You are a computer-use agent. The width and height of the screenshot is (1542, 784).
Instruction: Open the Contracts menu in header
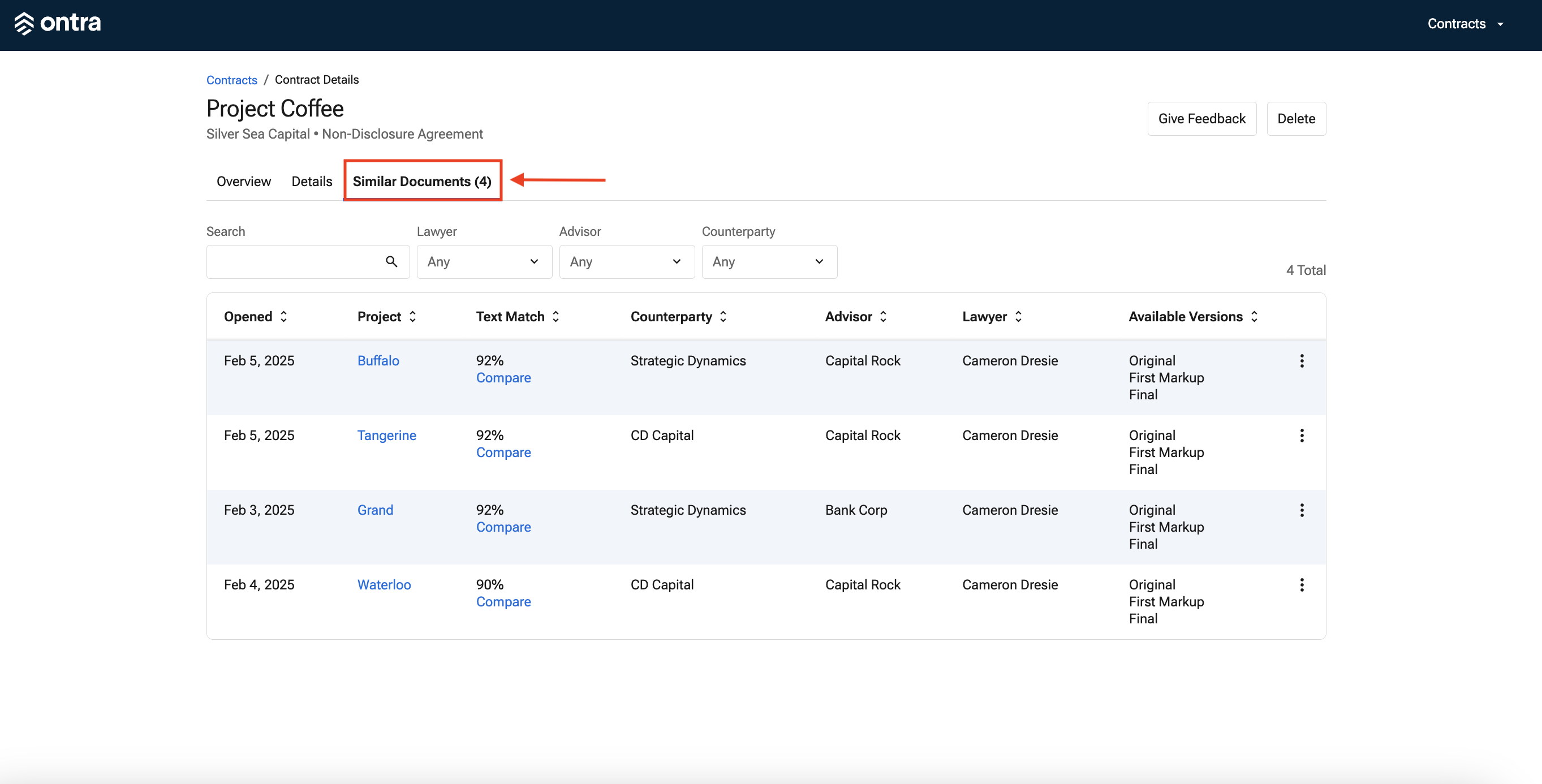click(1465, 24)
